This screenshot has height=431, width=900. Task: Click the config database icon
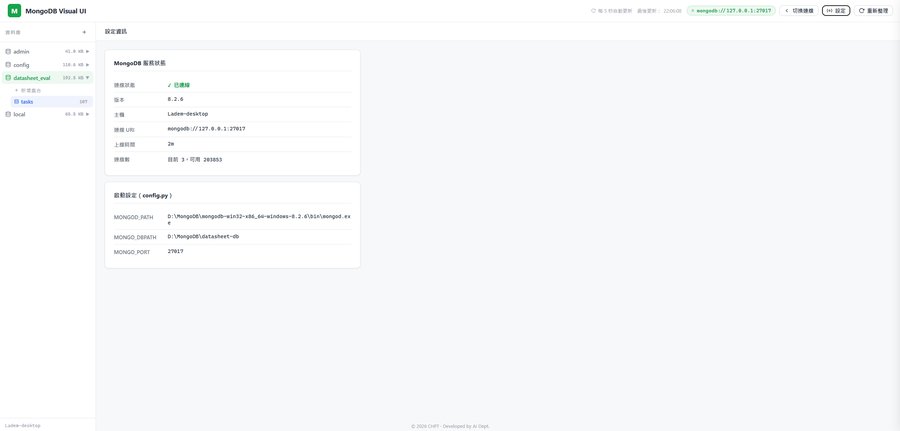[x=8, y=65]
